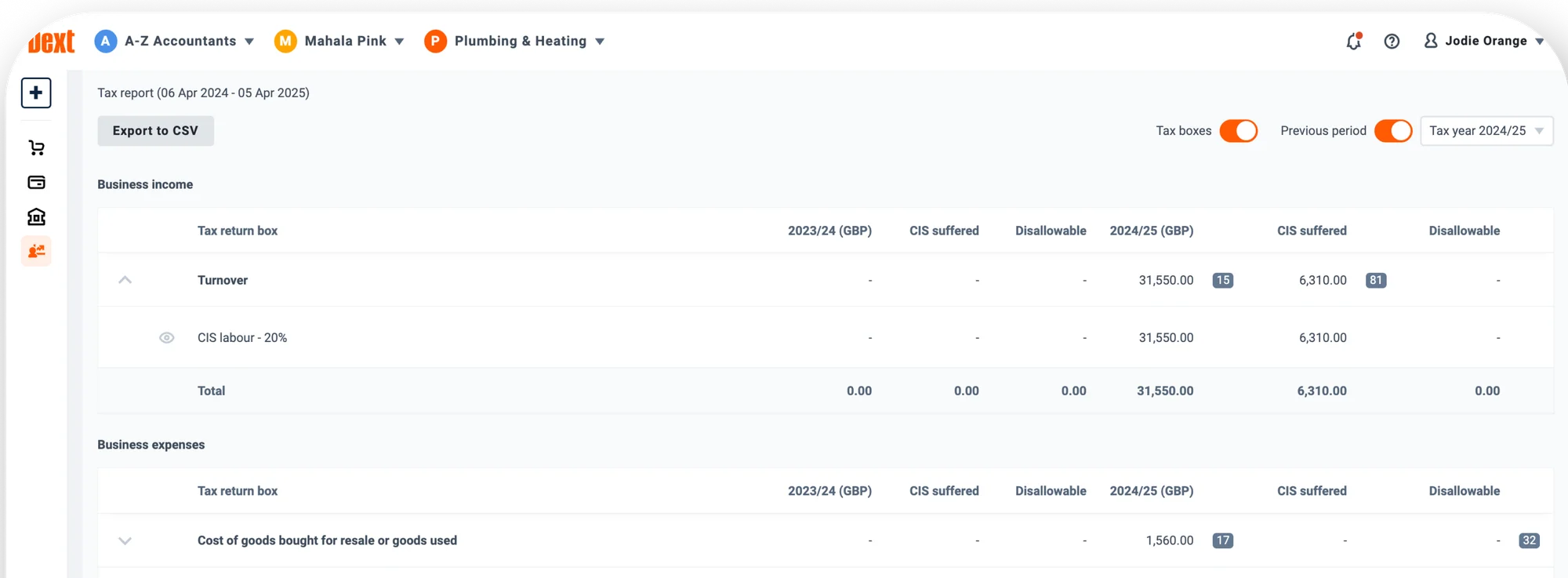Image resolution: width=1568 pixels, height=578 pixels.
Task: Open the bank building sidebar icon
Action: pyautogui.click(x=36, y=216)
